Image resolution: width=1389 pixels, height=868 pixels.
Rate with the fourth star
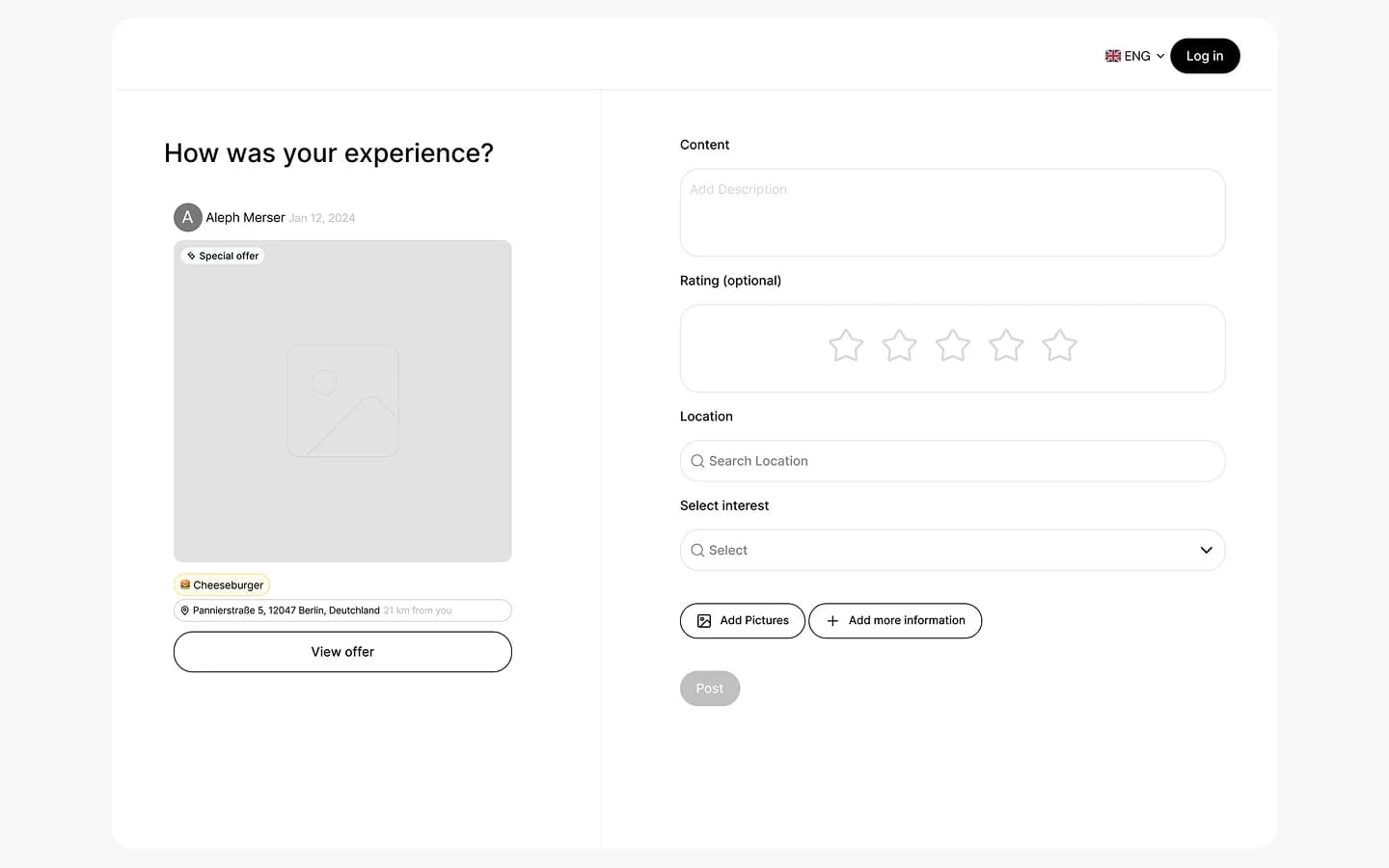(1006, 345)
